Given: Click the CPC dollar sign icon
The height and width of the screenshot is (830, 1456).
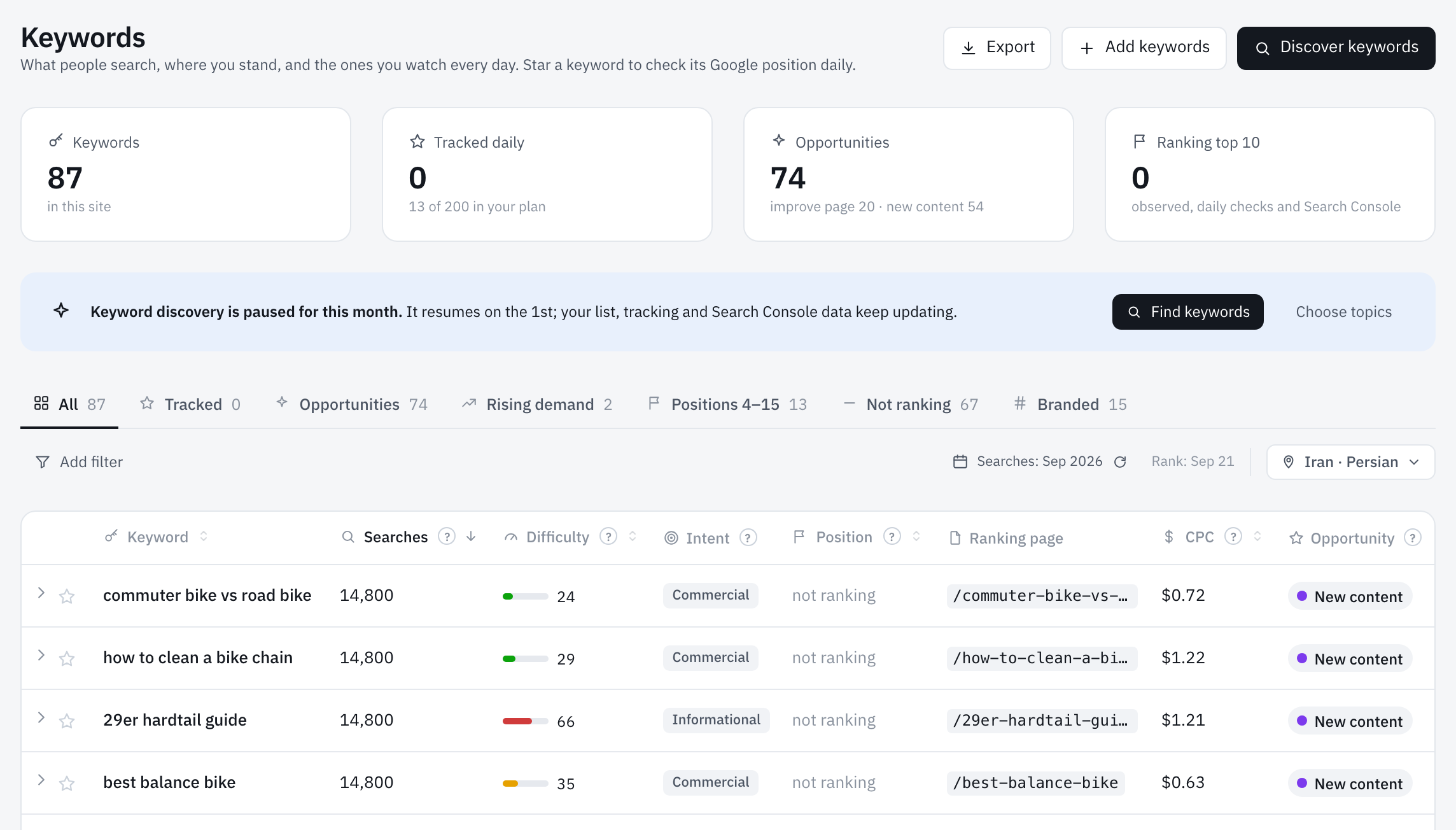Looking at the screenshot, I should [1169, 537].
